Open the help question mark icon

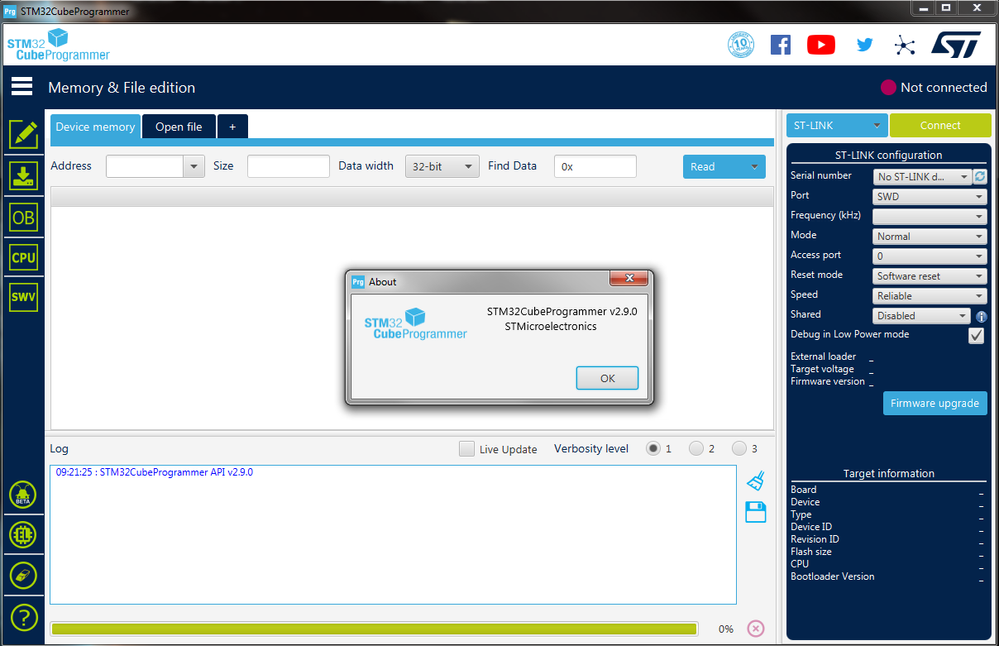tap(24, 617)
